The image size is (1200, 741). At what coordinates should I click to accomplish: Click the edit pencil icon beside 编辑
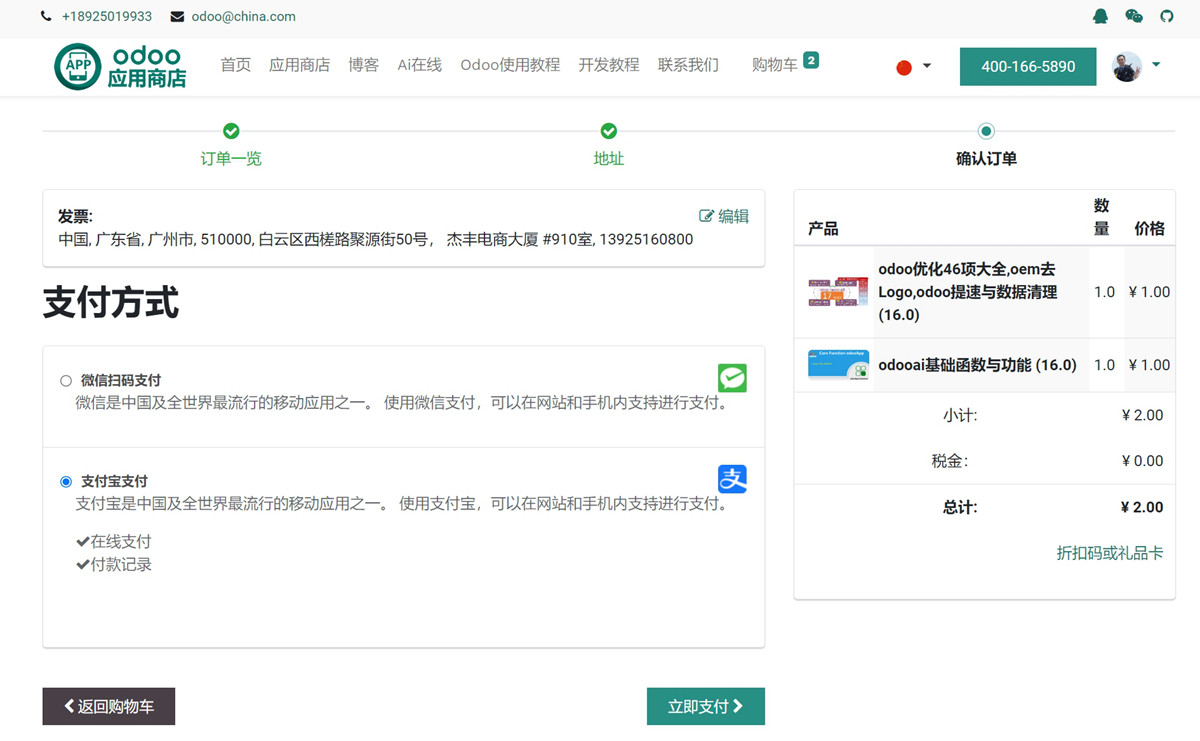point(706,216)
